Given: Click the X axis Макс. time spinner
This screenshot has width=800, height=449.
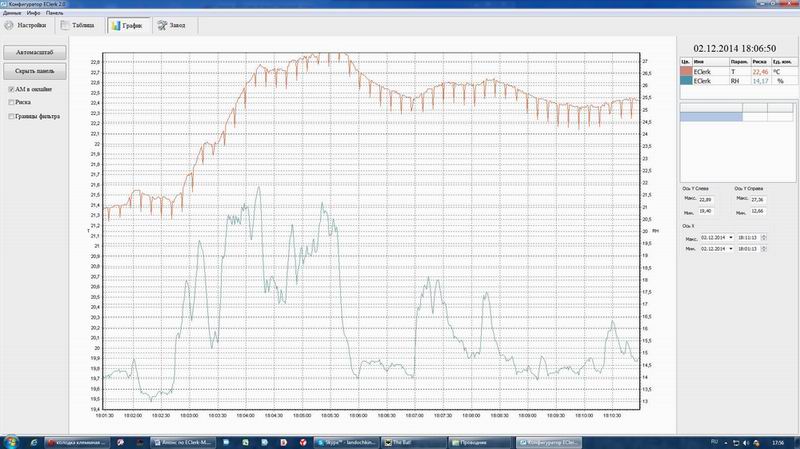Looking at the screenshot, I should (x=765, y=238).
